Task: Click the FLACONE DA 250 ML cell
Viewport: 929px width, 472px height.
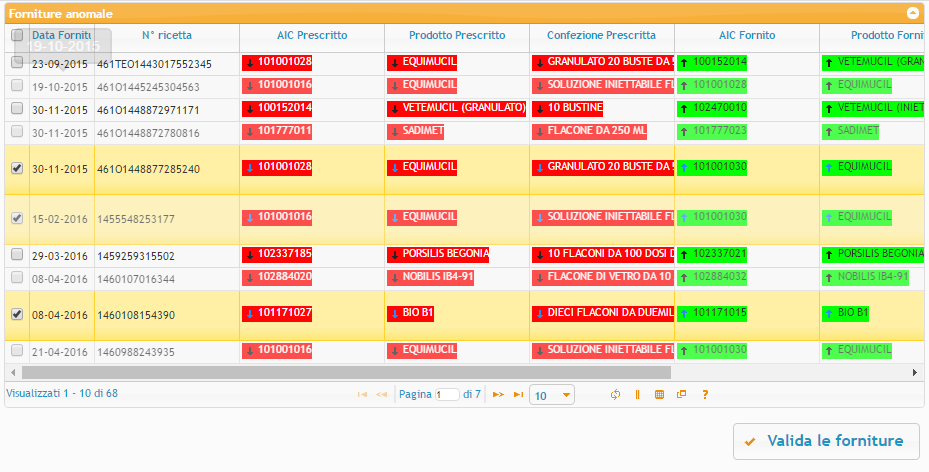Action: (x=590, y=131)
